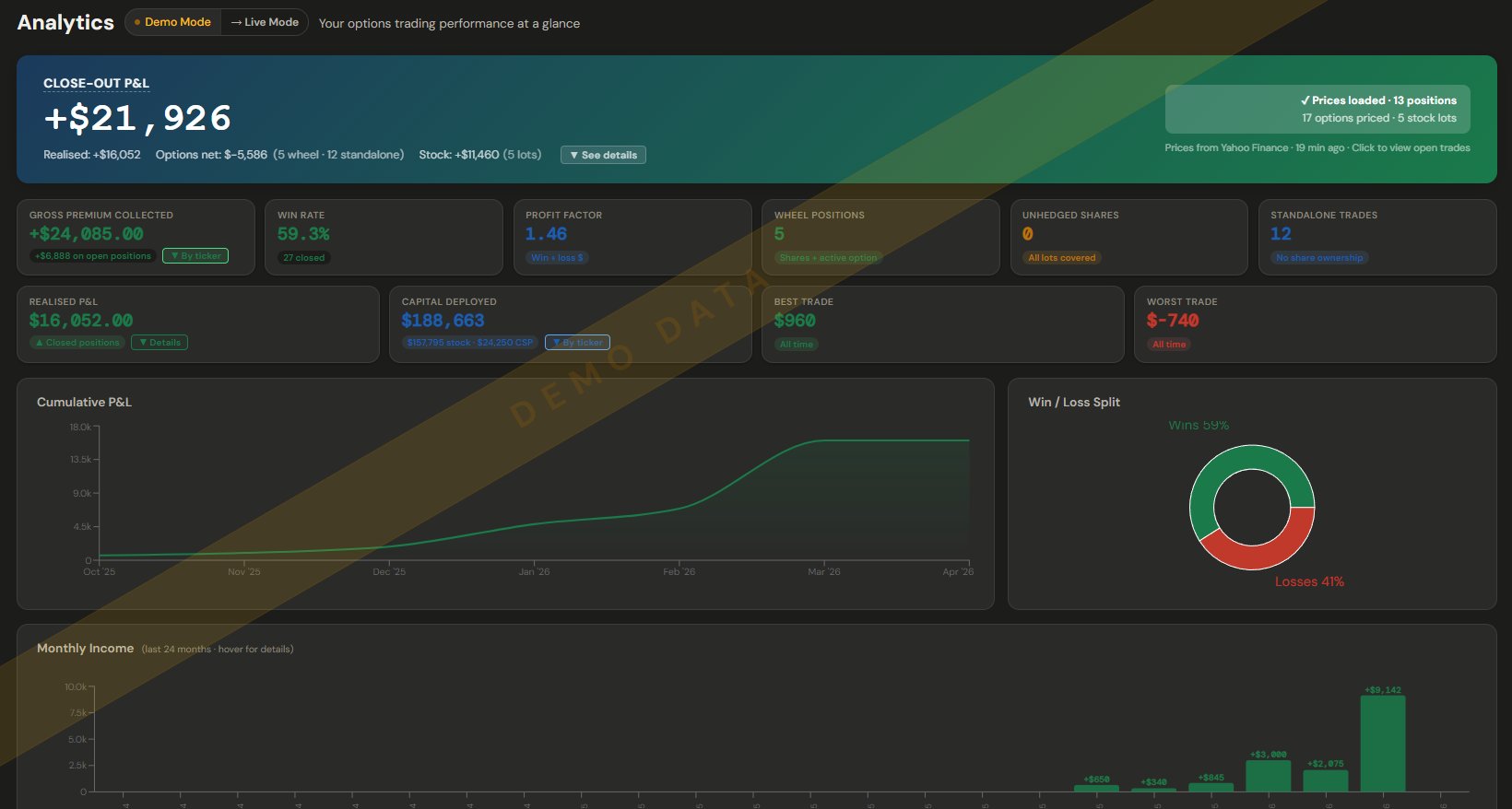1512x809 pixels.
Task: Switch to Demo Mode
Action: [172, 22]
